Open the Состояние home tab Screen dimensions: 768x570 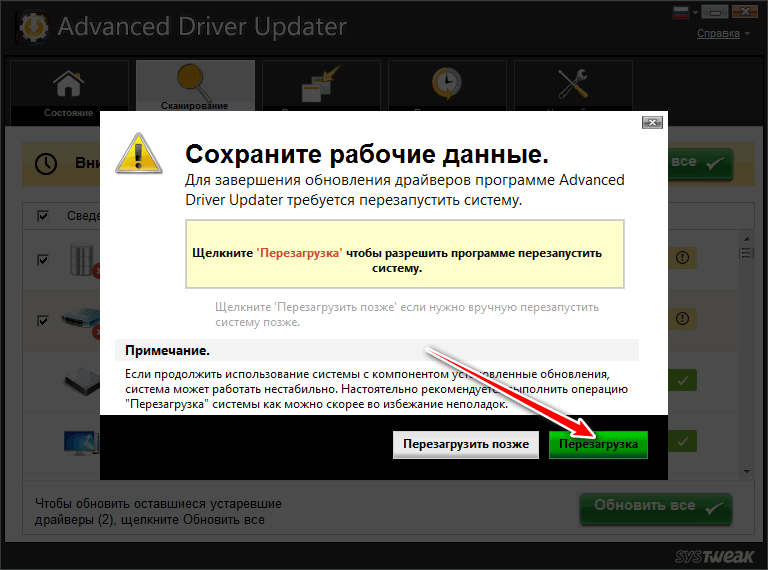69,93
